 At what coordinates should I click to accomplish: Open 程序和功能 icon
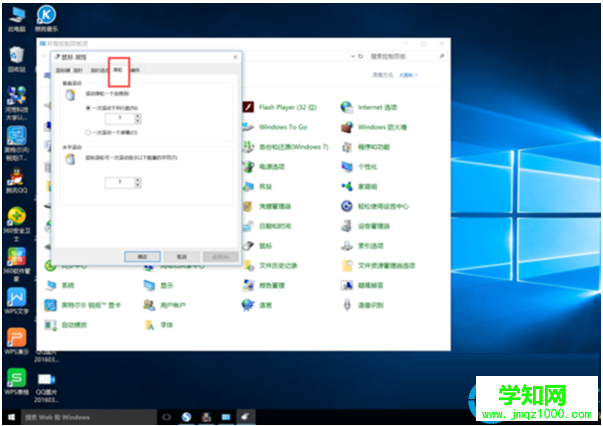(x=346, y=147)
